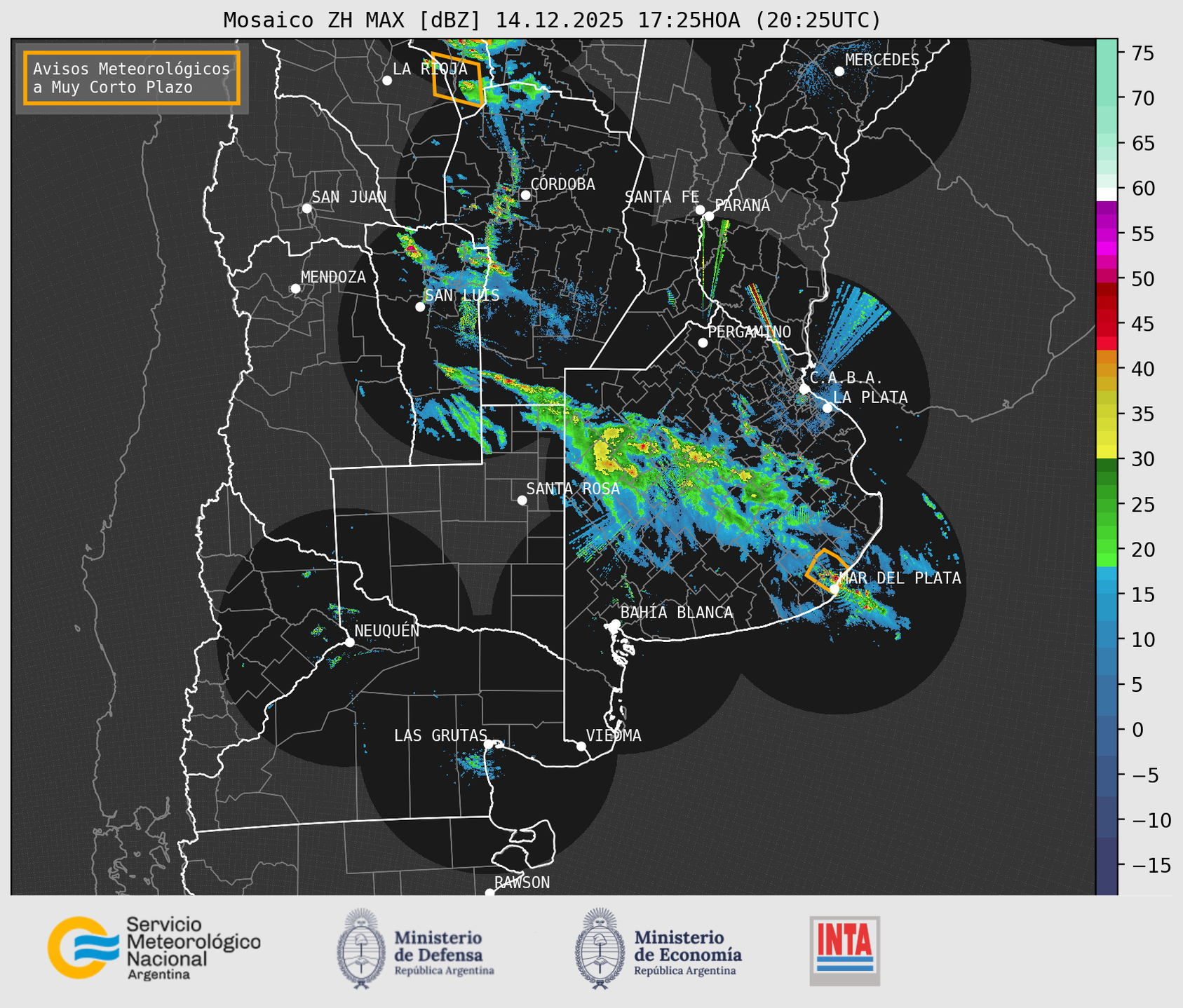The width and height of the screenshot is (1183, 1008).
Task: Click the Mendoza city marker dot
Action: 295,289
